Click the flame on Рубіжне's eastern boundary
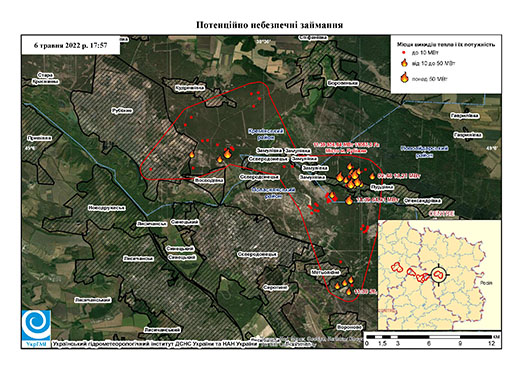Image resolution: width=520 pixels, height=368 pixels. [192, 154]
